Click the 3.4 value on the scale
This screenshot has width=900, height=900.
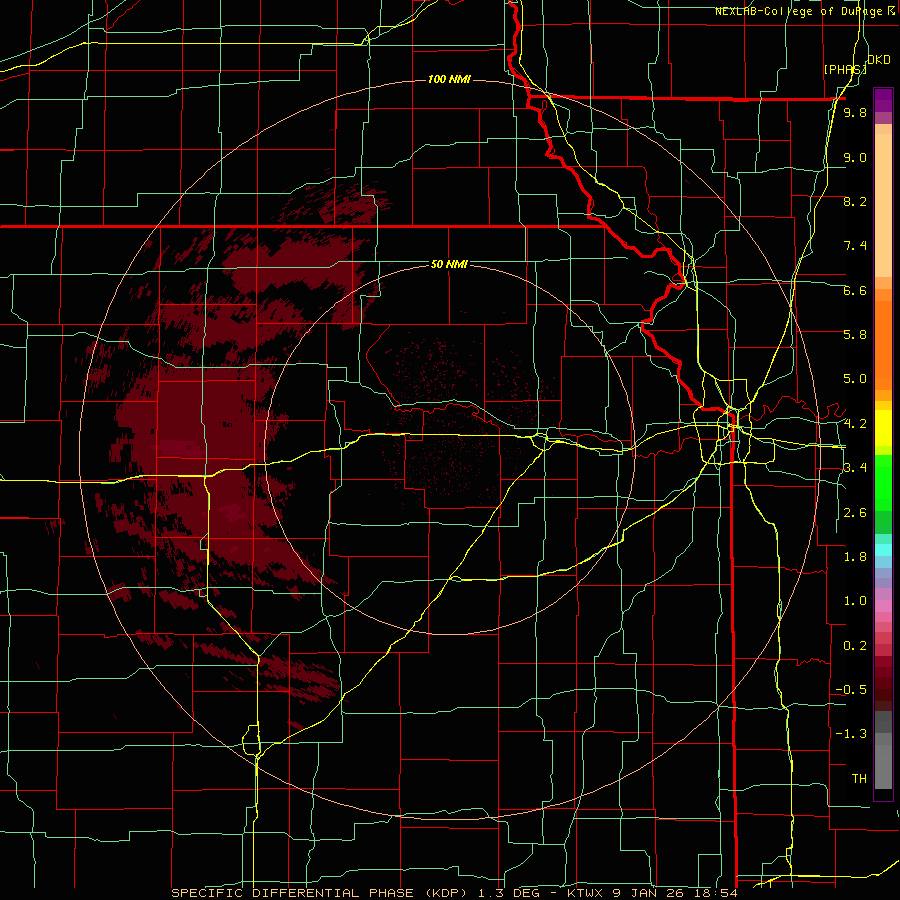[855, 468]
